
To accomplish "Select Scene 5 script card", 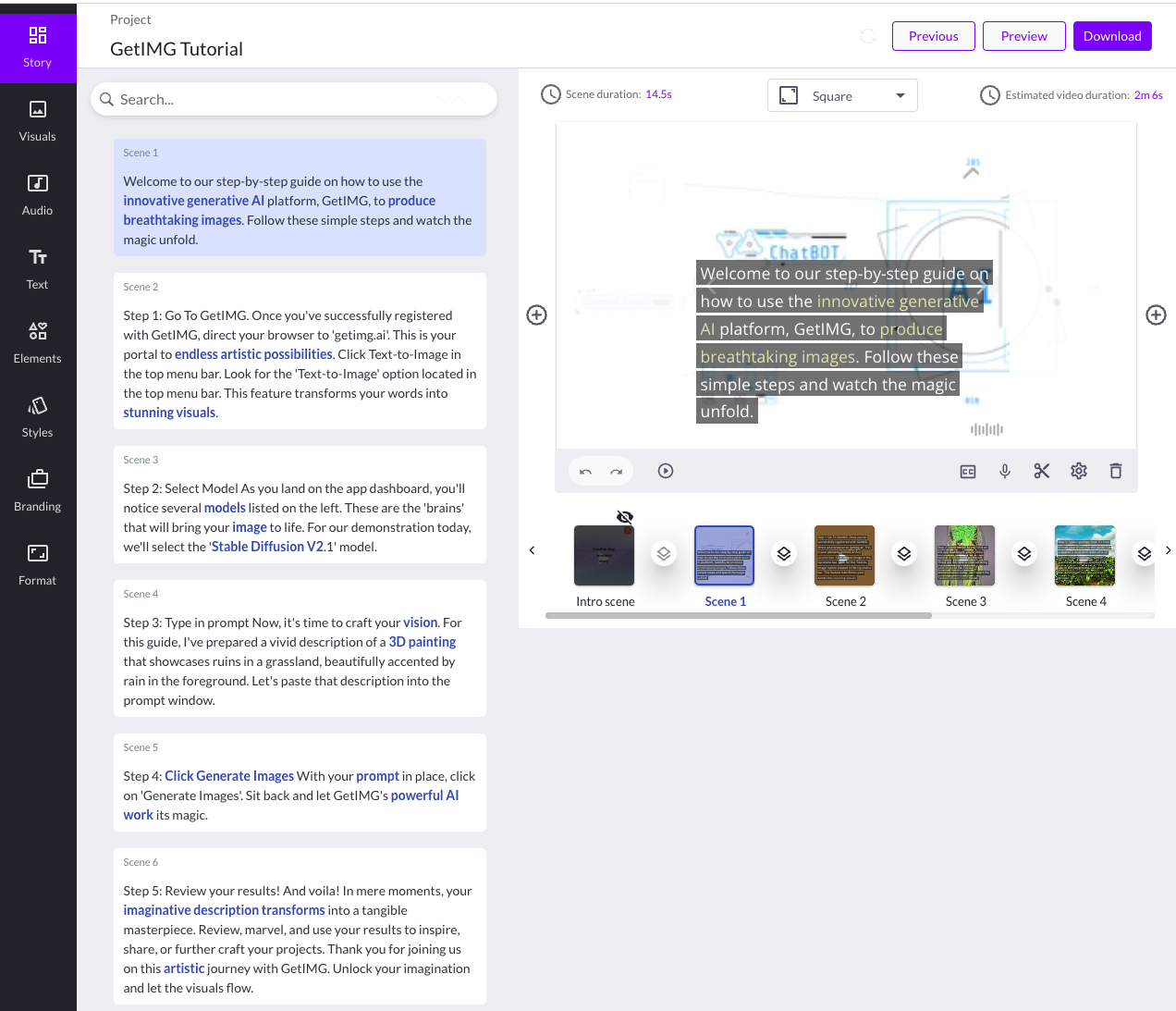I will [x=300, y=782].
